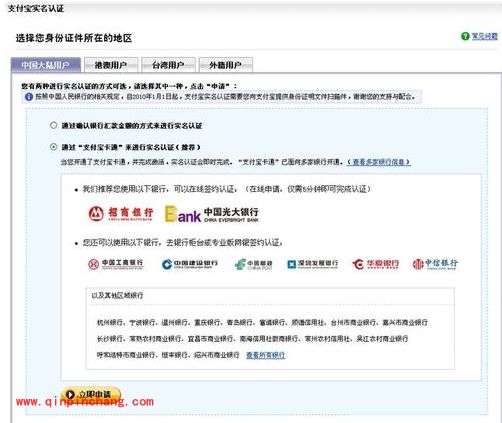The height and width of the screenshot is (423, 502).
Task: Switch to the 中国大陆用户 tab
Action: [46, 65]
